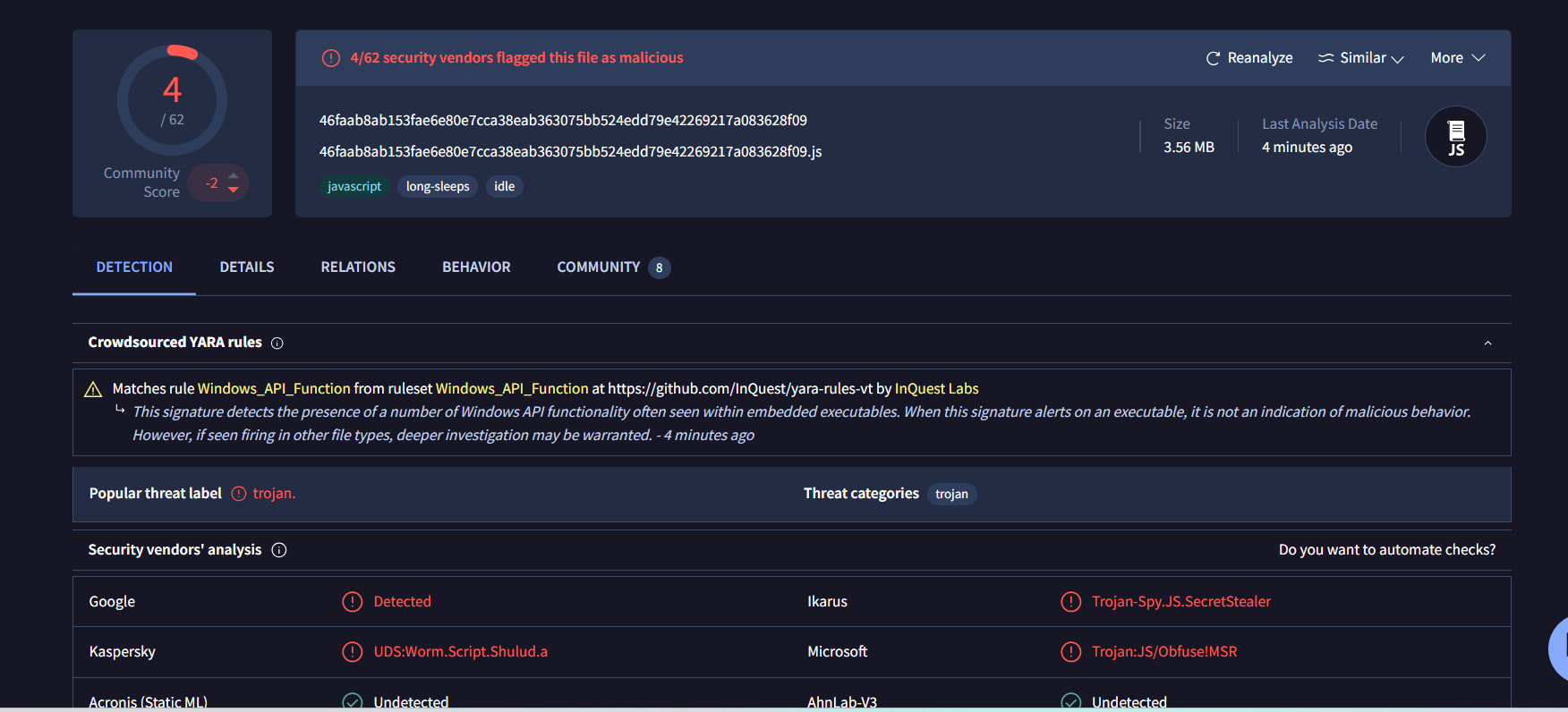Click Do you want to automate checks
1568x712 pixels.
(x=1387, y=550)
